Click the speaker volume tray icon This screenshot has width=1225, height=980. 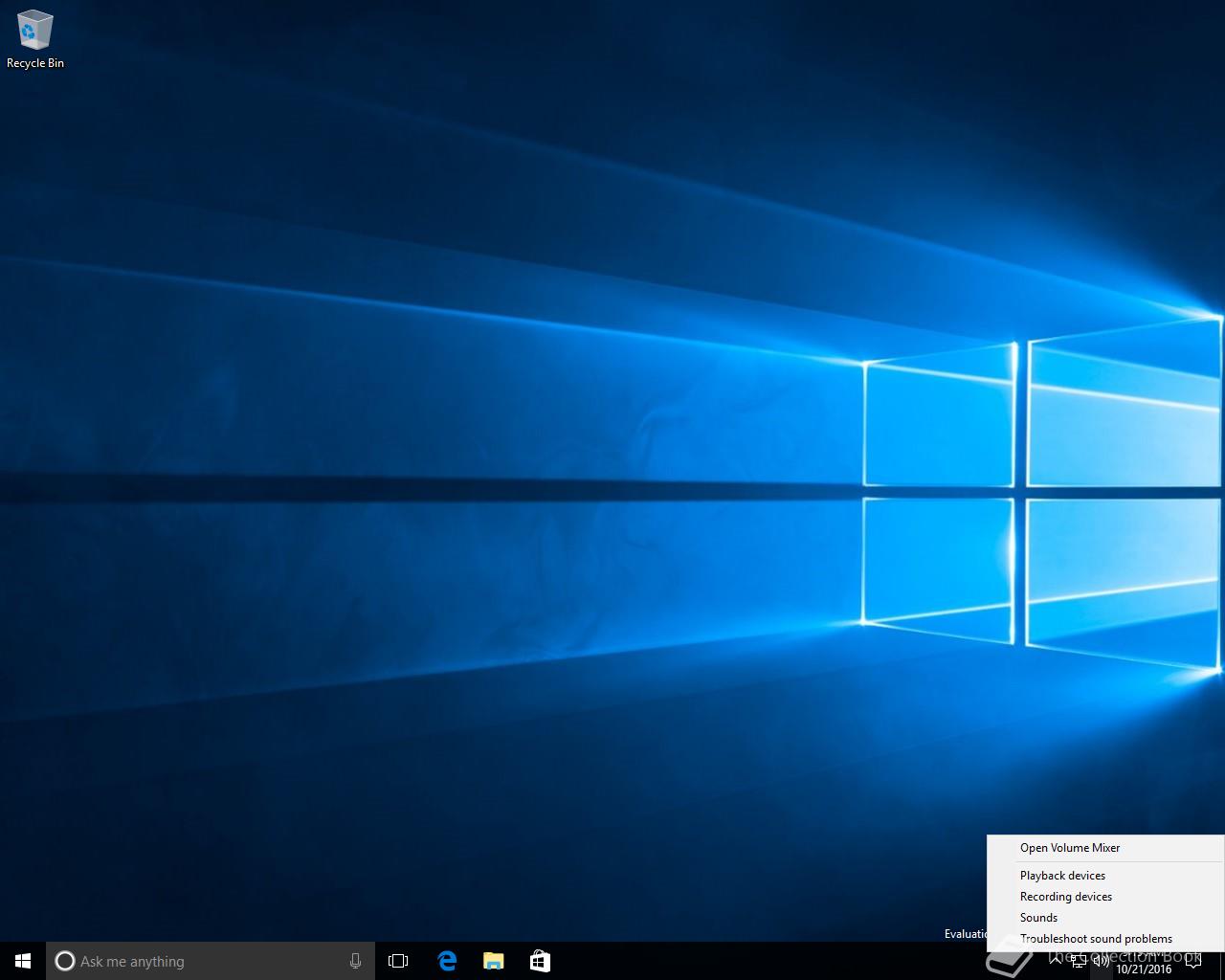(1102, 962)
